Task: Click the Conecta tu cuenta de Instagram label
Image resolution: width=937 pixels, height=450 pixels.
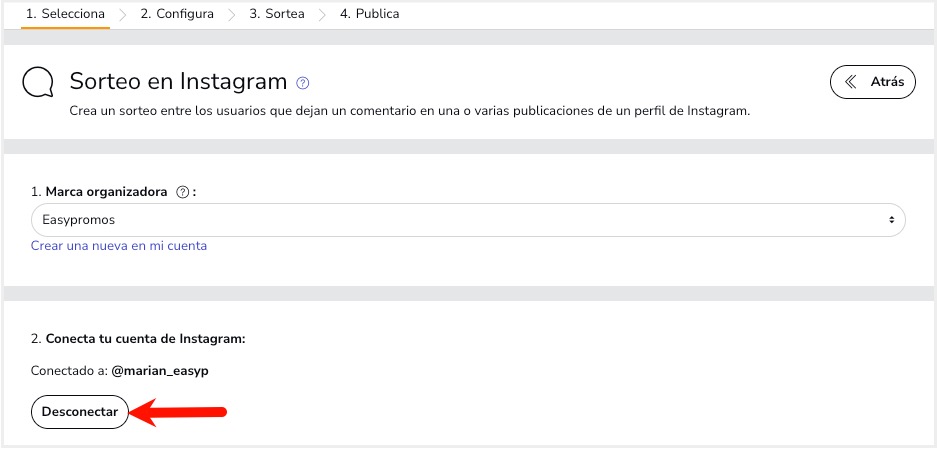Action: (145, 339)
